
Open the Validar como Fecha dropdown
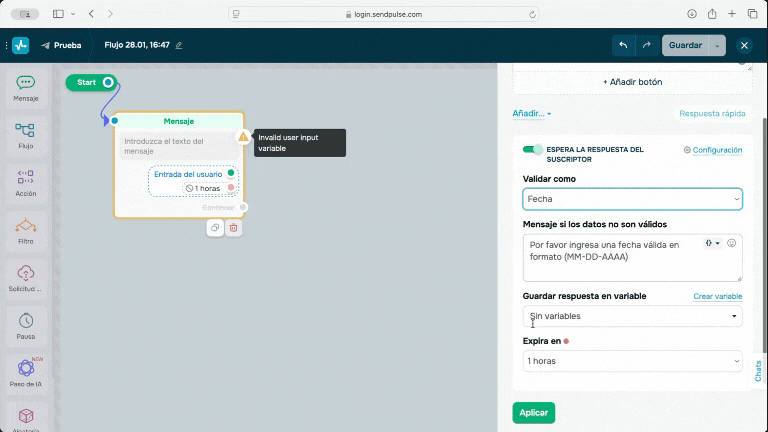click(632, 199)
